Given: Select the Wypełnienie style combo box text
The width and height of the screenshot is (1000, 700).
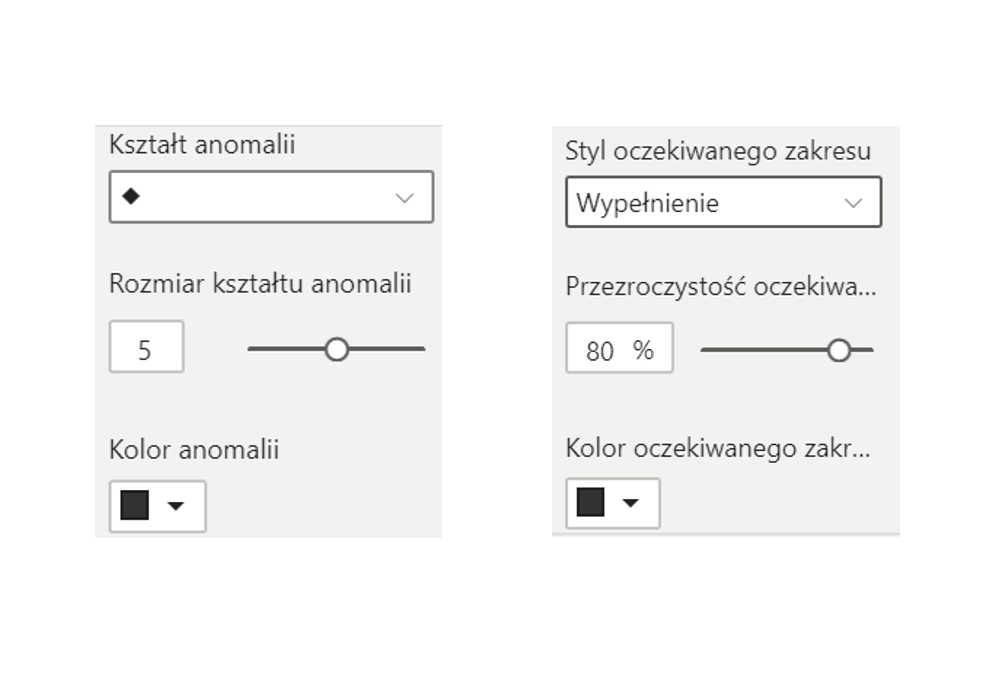Looking at the screenshot, I should point(648,204).
